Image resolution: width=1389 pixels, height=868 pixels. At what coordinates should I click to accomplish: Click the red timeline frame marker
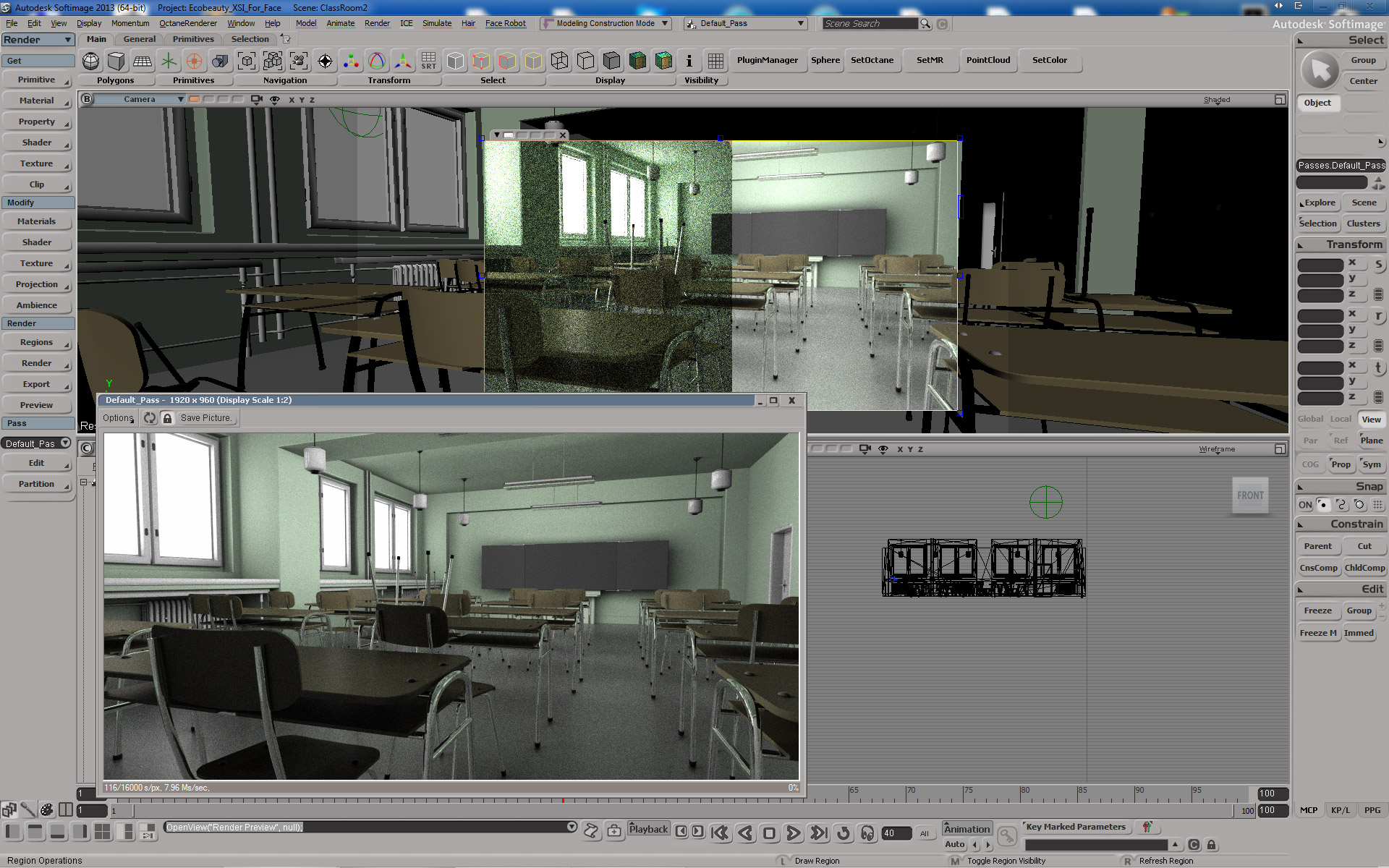pos(563,800)
